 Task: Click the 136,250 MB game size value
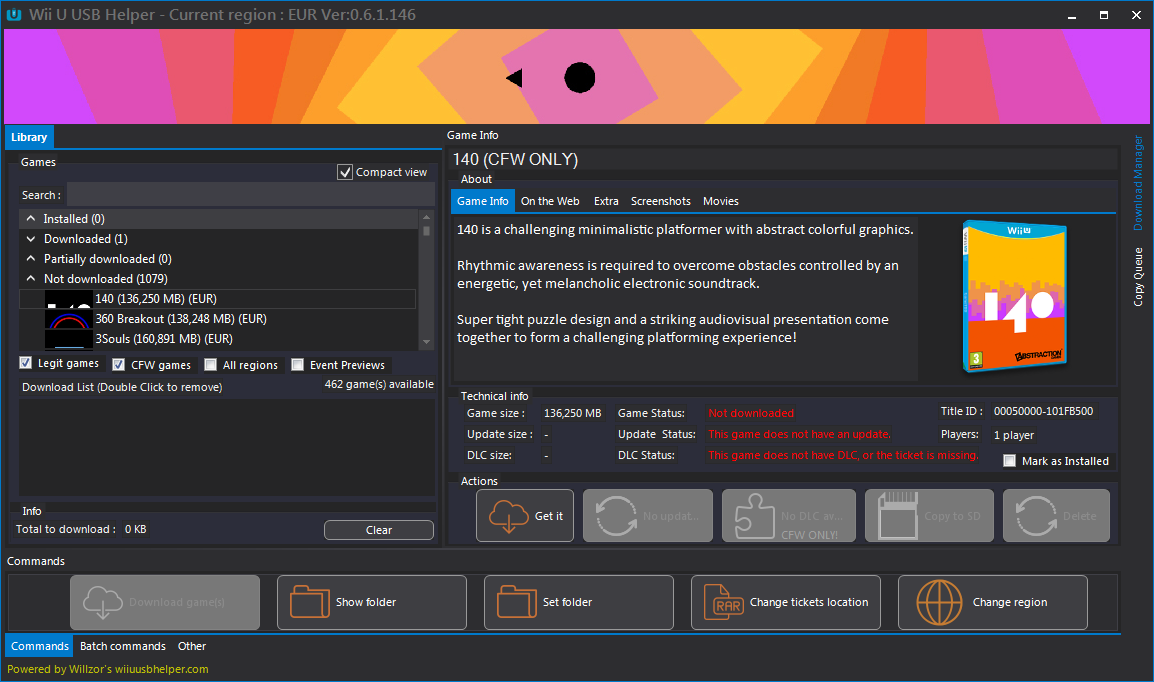[573, 413]
